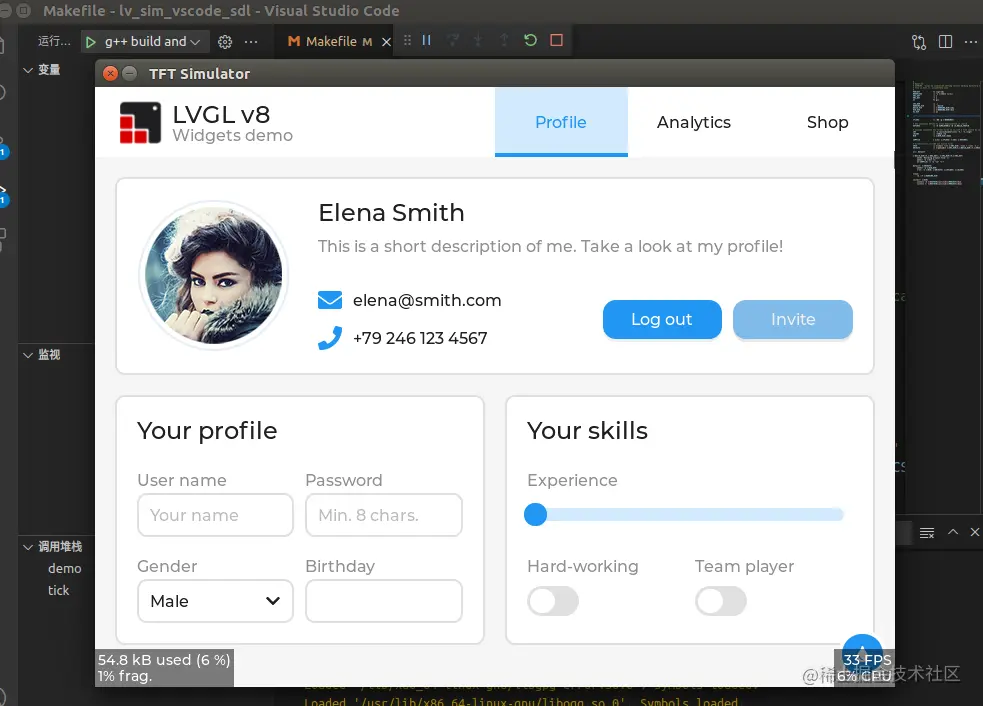Open the launch configurations settings gear
The image size is (983, 706).
point(226,42)
